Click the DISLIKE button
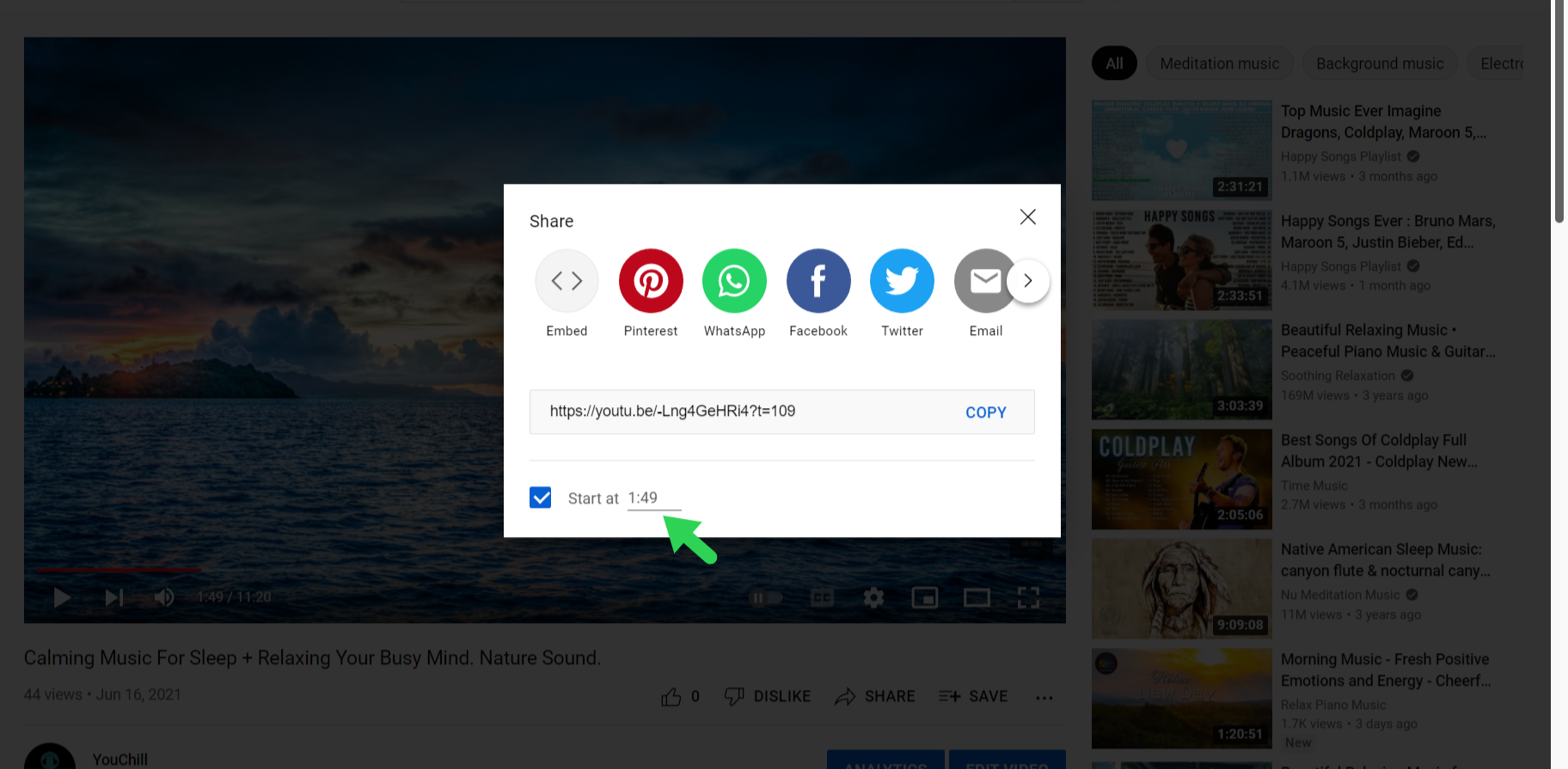 [x=768, y=697]
